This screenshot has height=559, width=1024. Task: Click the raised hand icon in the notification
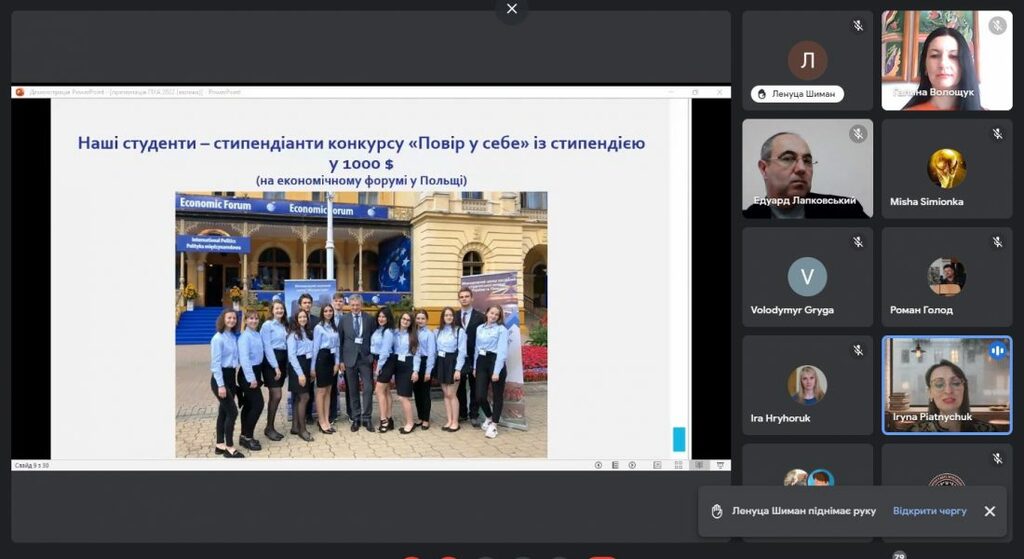(x=716, y=511)
